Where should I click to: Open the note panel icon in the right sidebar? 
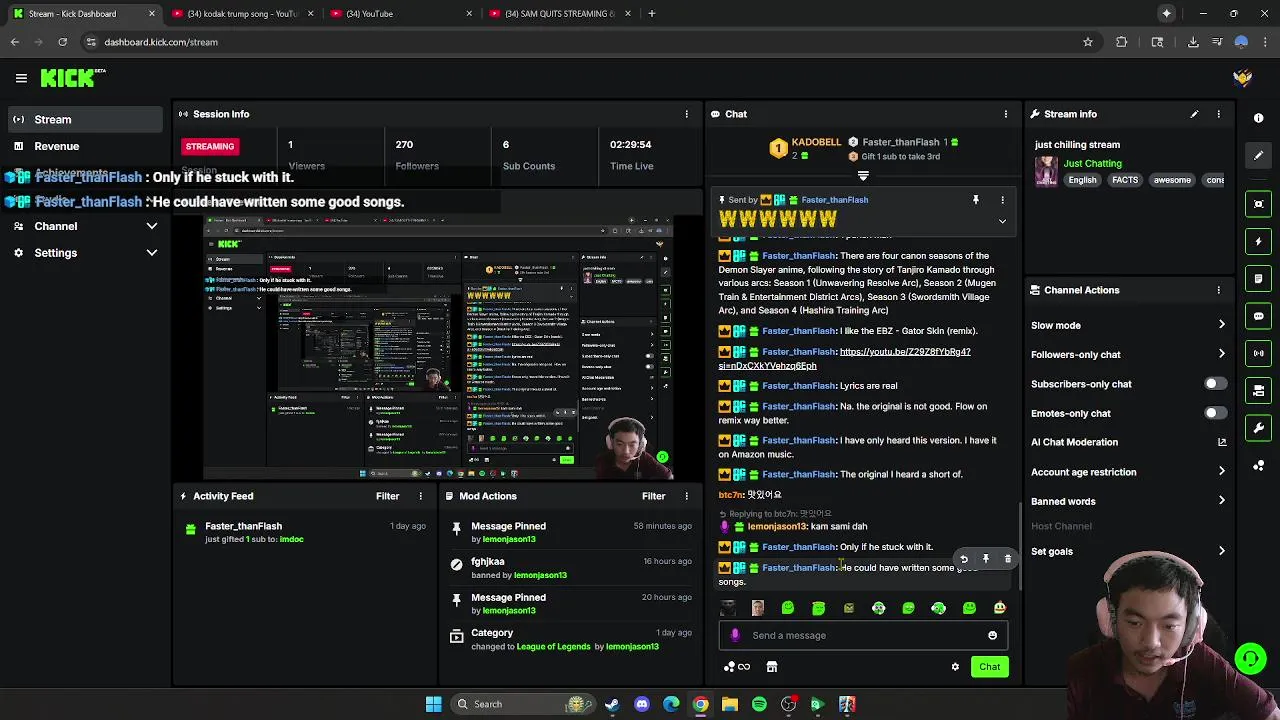click(1258, 279)
